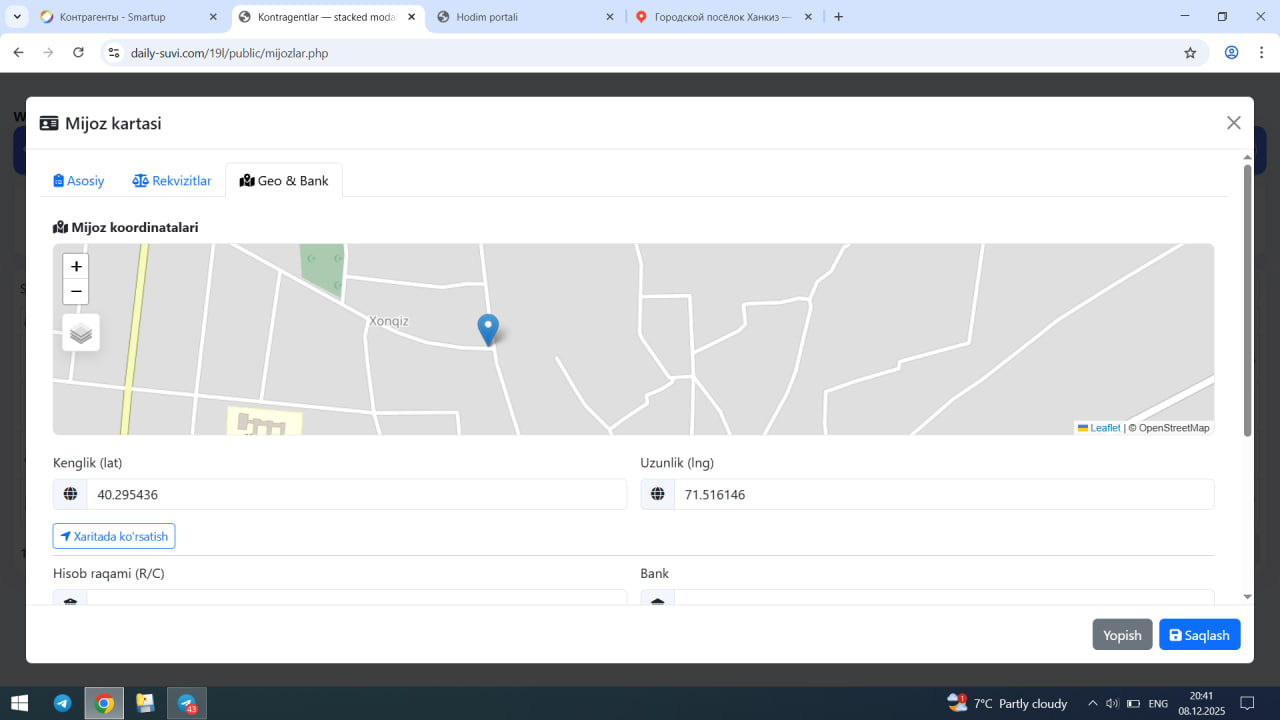Image resolution: width=1280 pixels, height=720 pixels.
Task: Click the Yopish button
Action: point(1122,635)
